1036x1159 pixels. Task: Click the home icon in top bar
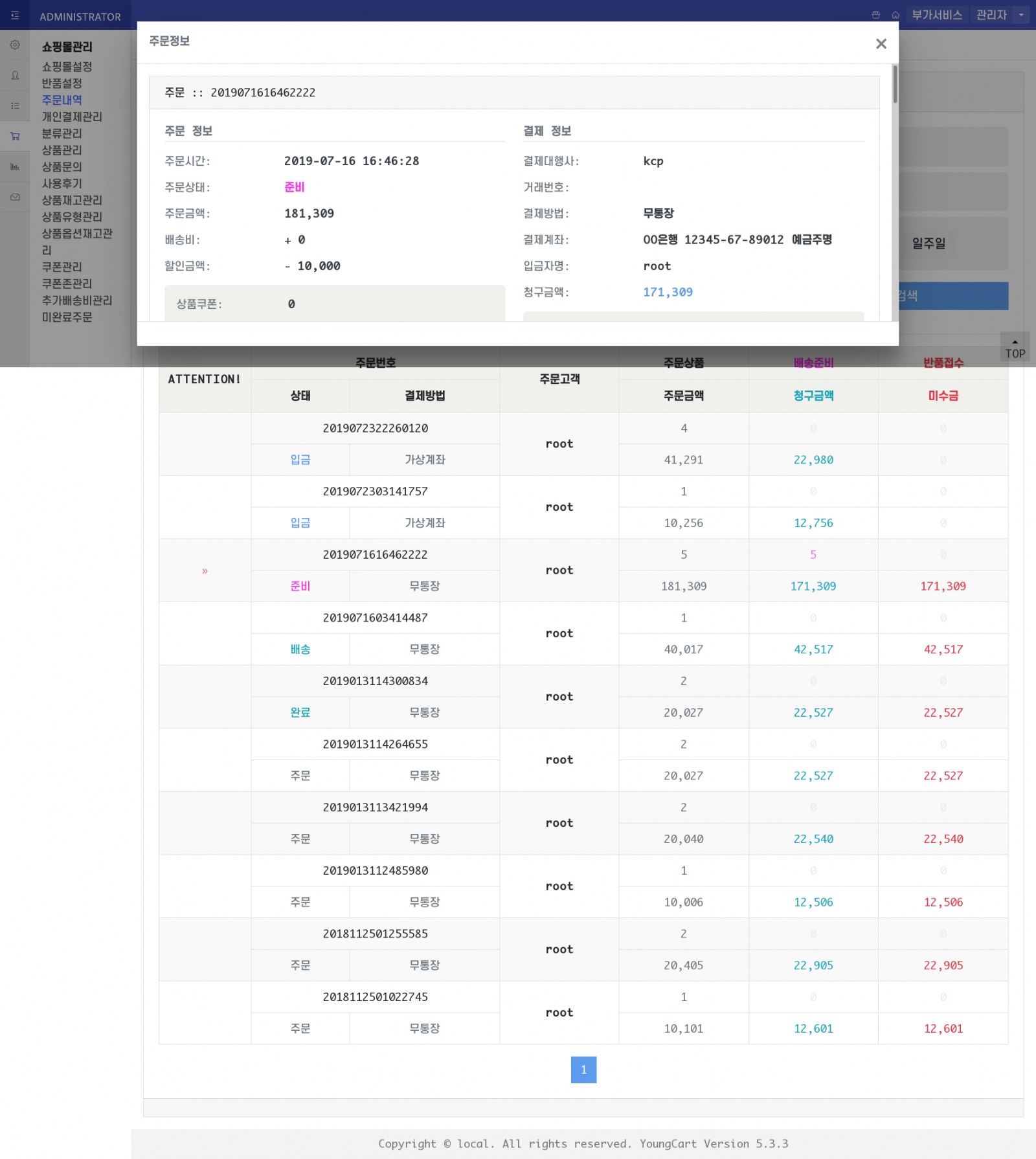[895, 15]
